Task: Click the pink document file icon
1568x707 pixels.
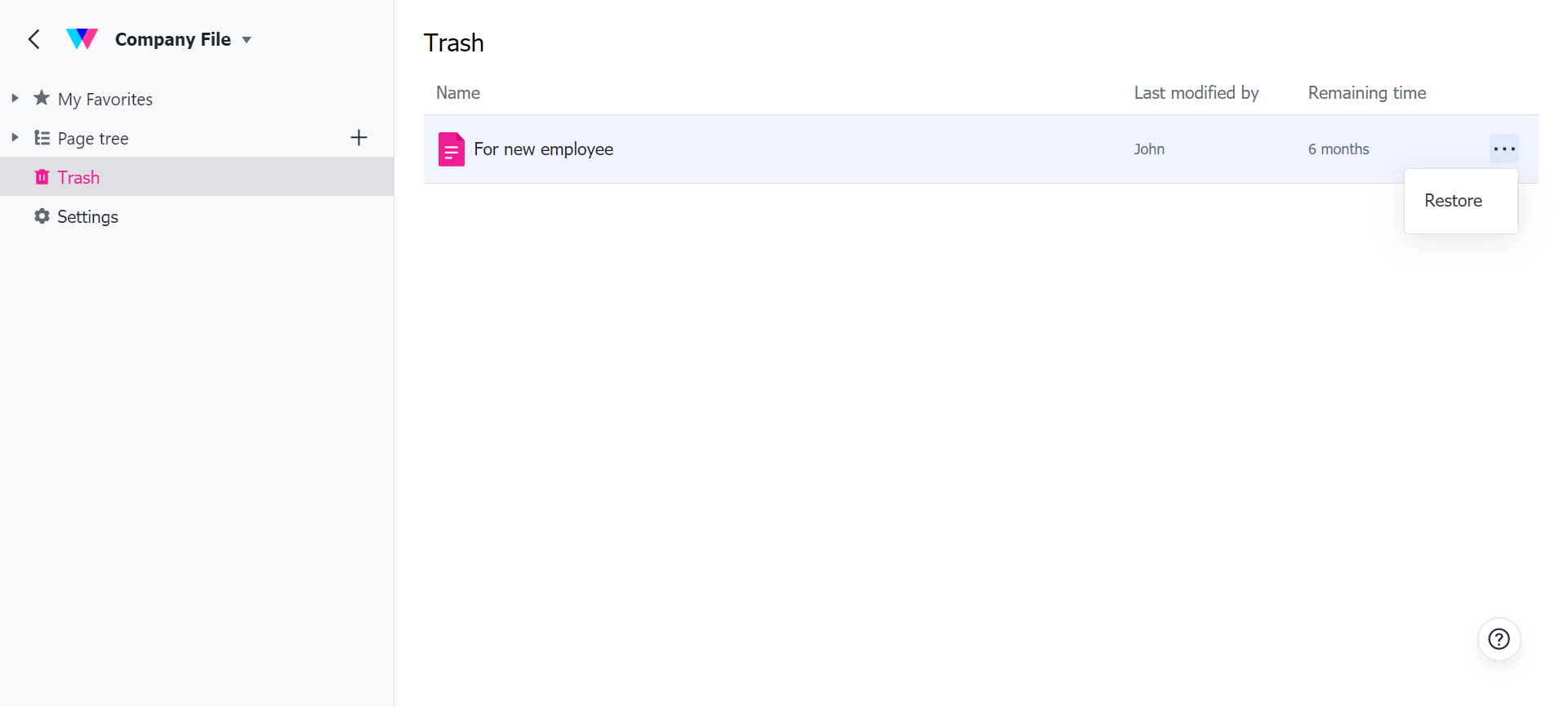Action: click(451, 149)
